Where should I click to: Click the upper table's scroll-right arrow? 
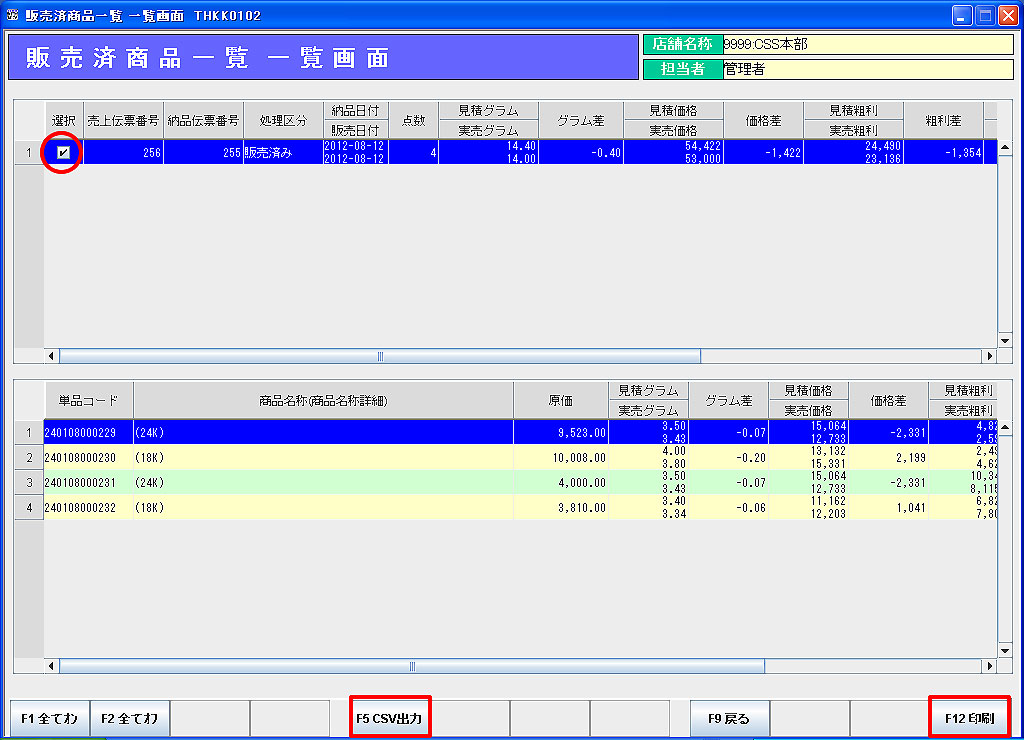[991, 356]
